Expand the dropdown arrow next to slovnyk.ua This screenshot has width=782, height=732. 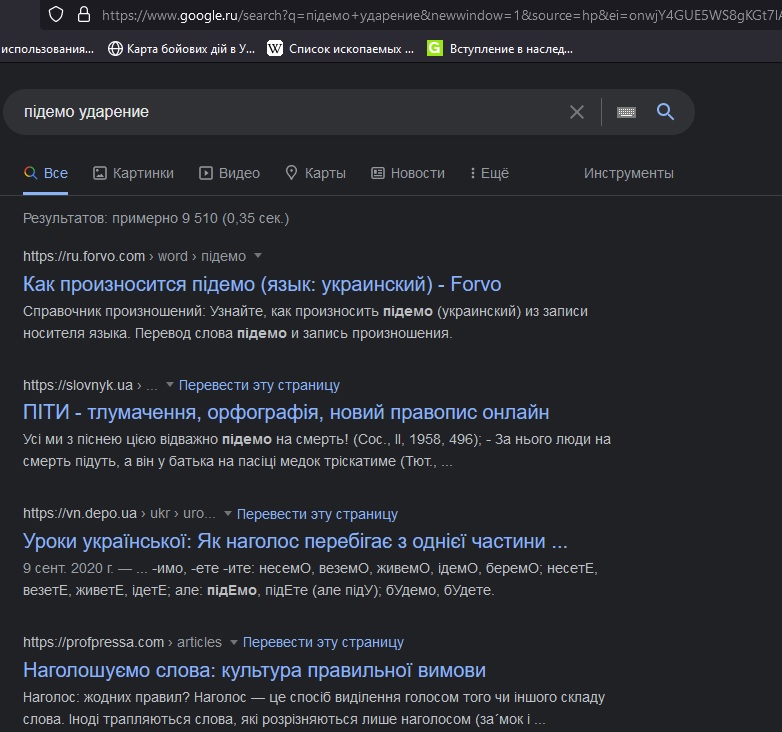170,384
